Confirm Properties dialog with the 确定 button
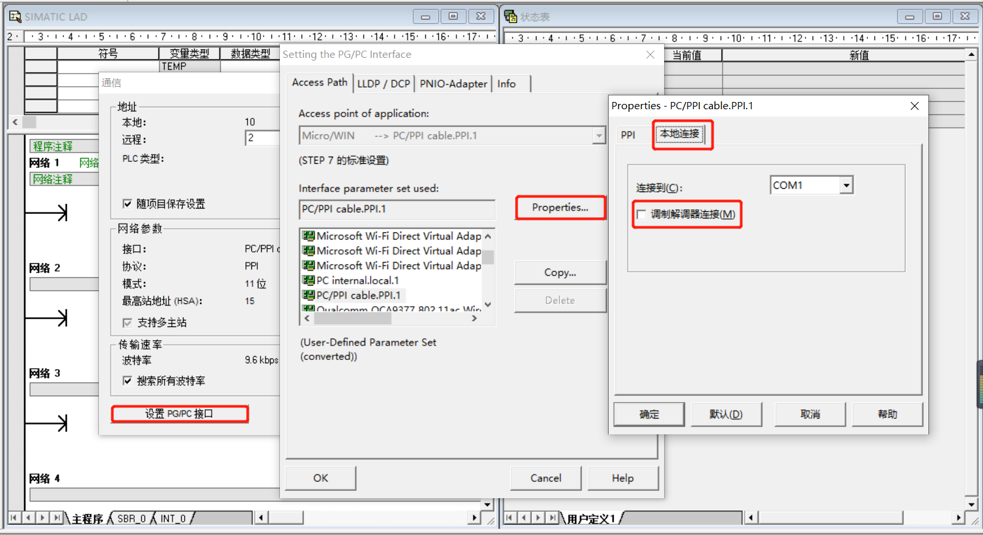The height and width of the screenshot is (535, 983). click(649, 414)
